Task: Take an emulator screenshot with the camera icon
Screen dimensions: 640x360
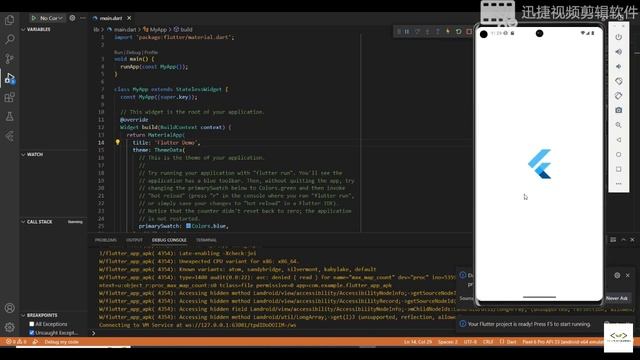Action: point(619,111)
